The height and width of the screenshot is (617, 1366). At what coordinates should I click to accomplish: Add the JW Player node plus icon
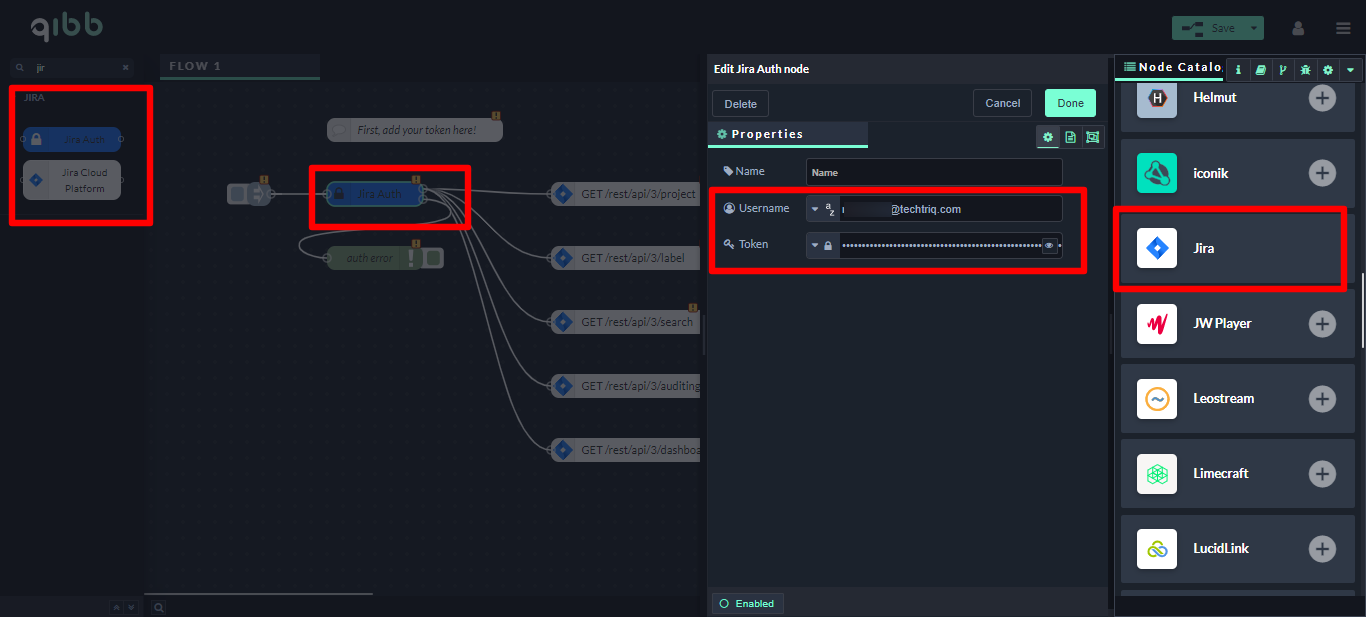coord(1322,323)
